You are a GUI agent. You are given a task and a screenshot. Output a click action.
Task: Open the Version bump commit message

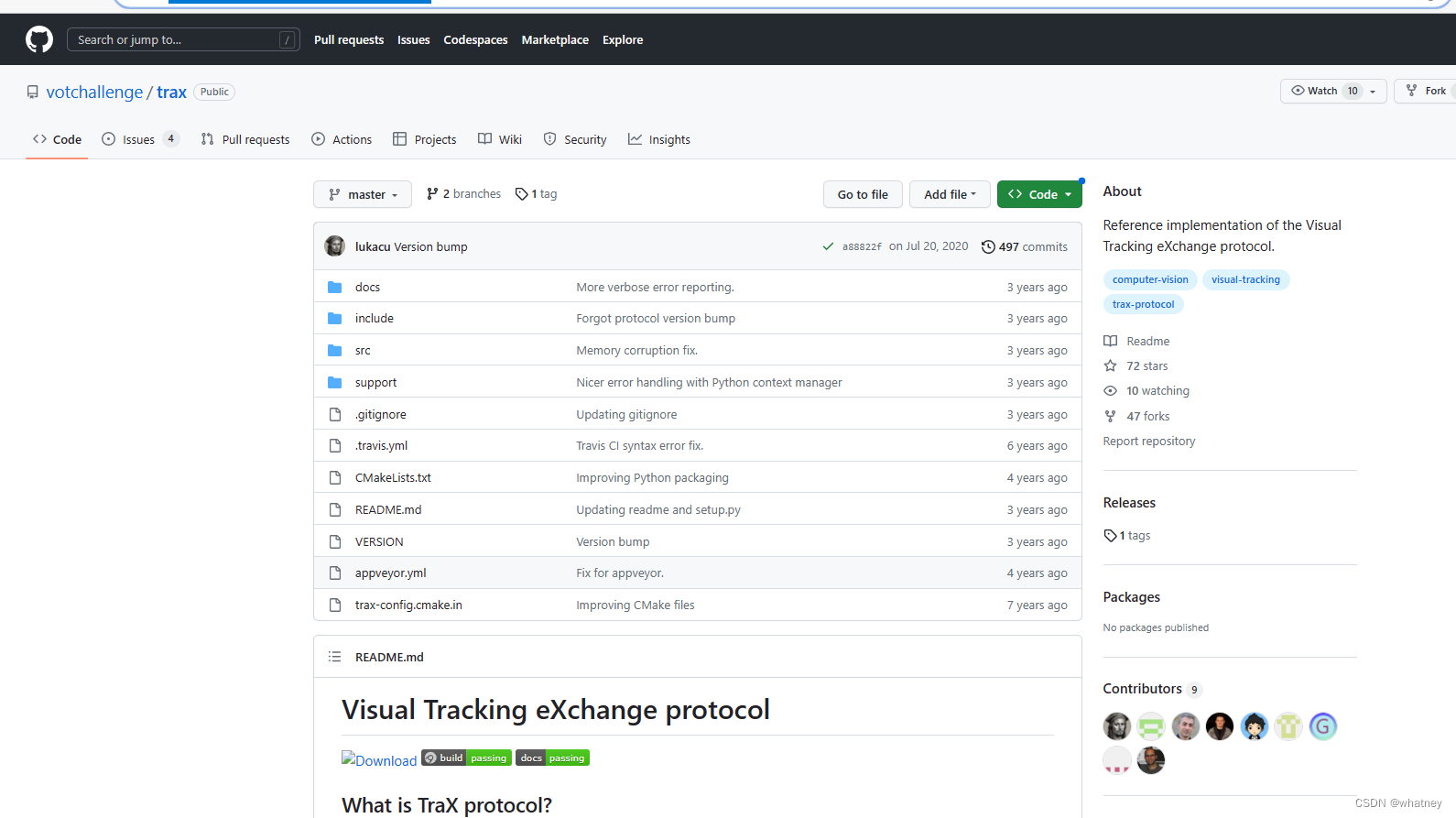pos(431,246)
